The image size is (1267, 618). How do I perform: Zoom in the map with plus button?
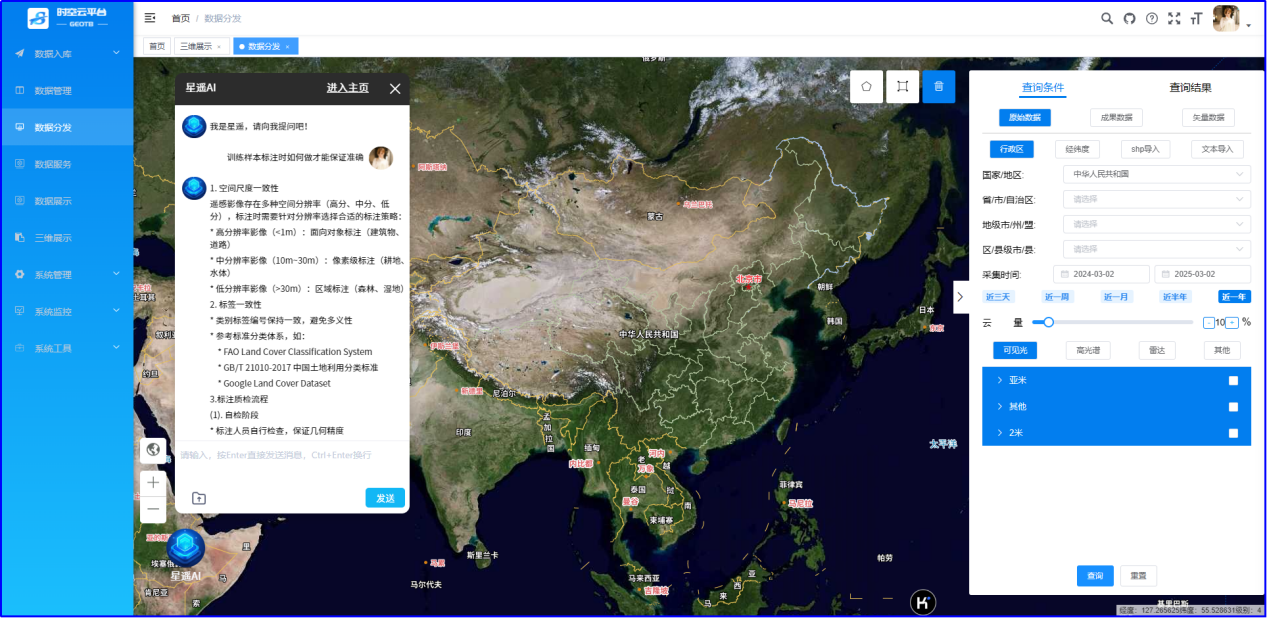tap(153, 482)
